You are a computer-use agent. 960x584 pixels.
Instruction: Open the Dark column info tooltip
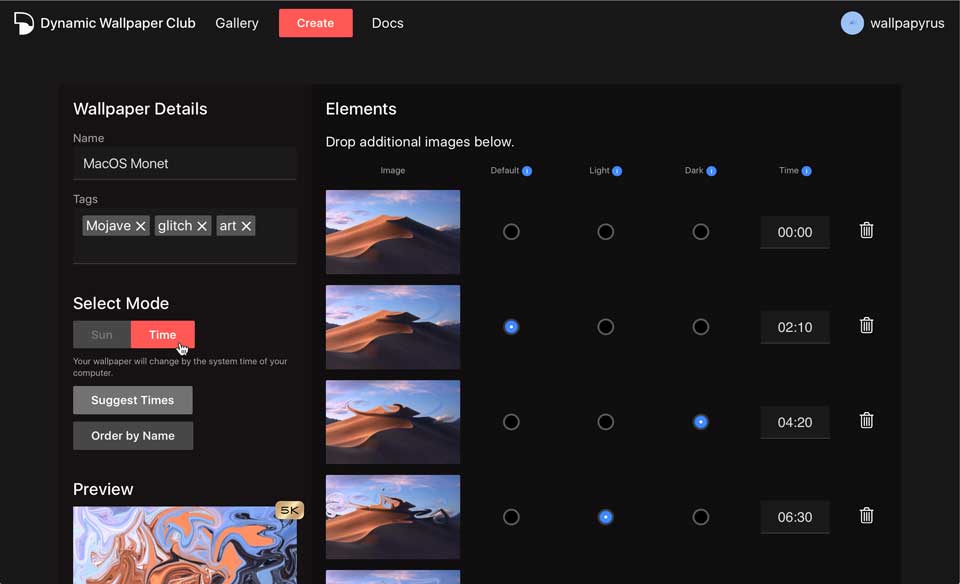tap(710, 170)
